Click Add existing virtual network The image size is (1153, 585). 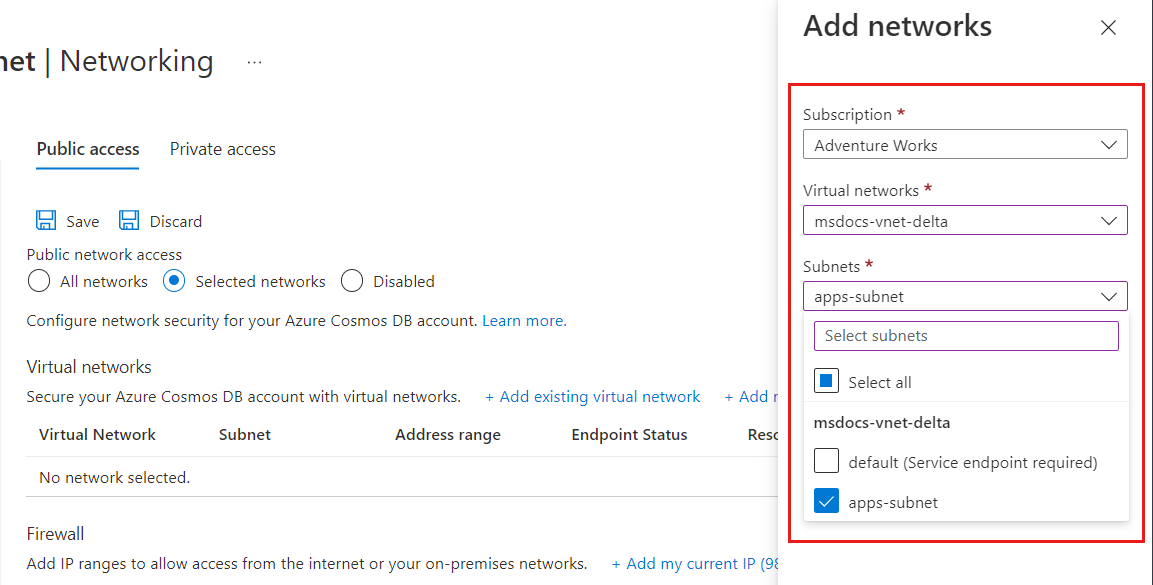click(592, 396)
